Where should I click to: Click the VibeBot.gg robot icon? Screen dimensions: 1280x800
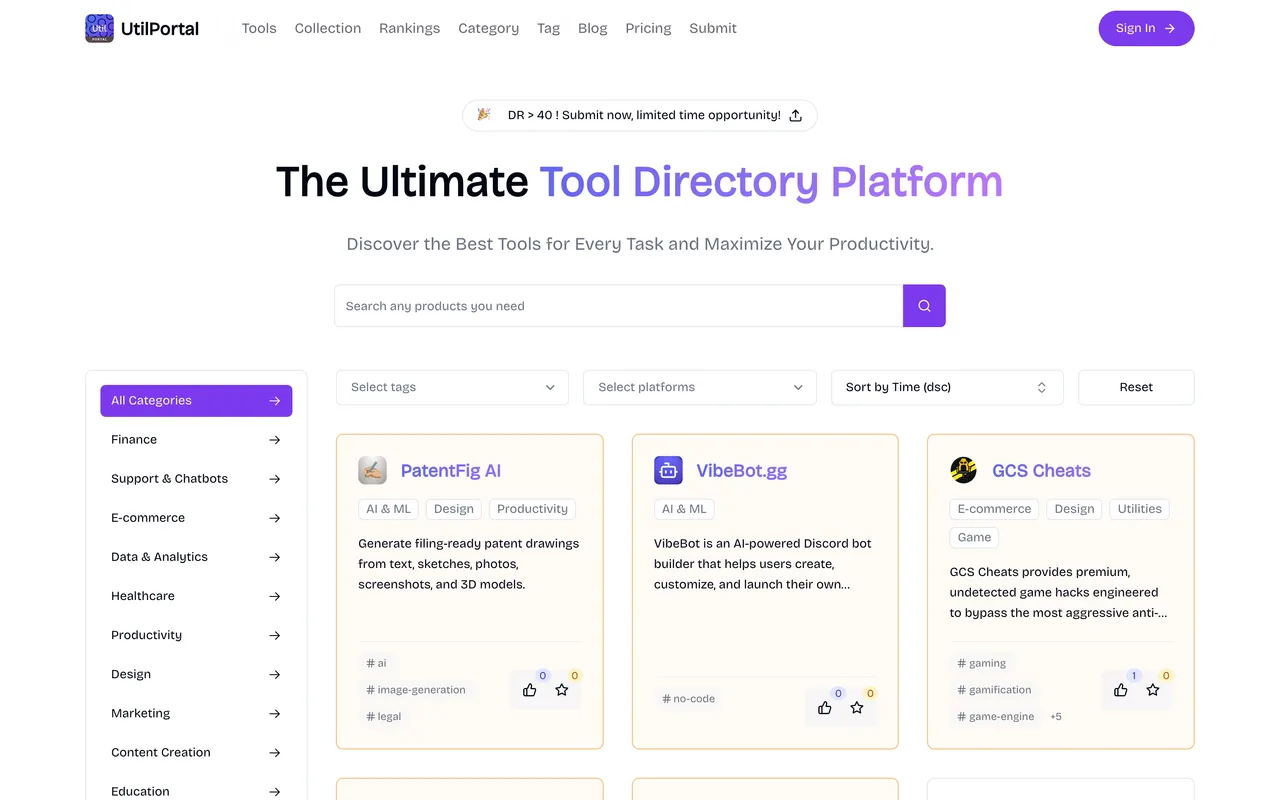(x=668, y=470)
